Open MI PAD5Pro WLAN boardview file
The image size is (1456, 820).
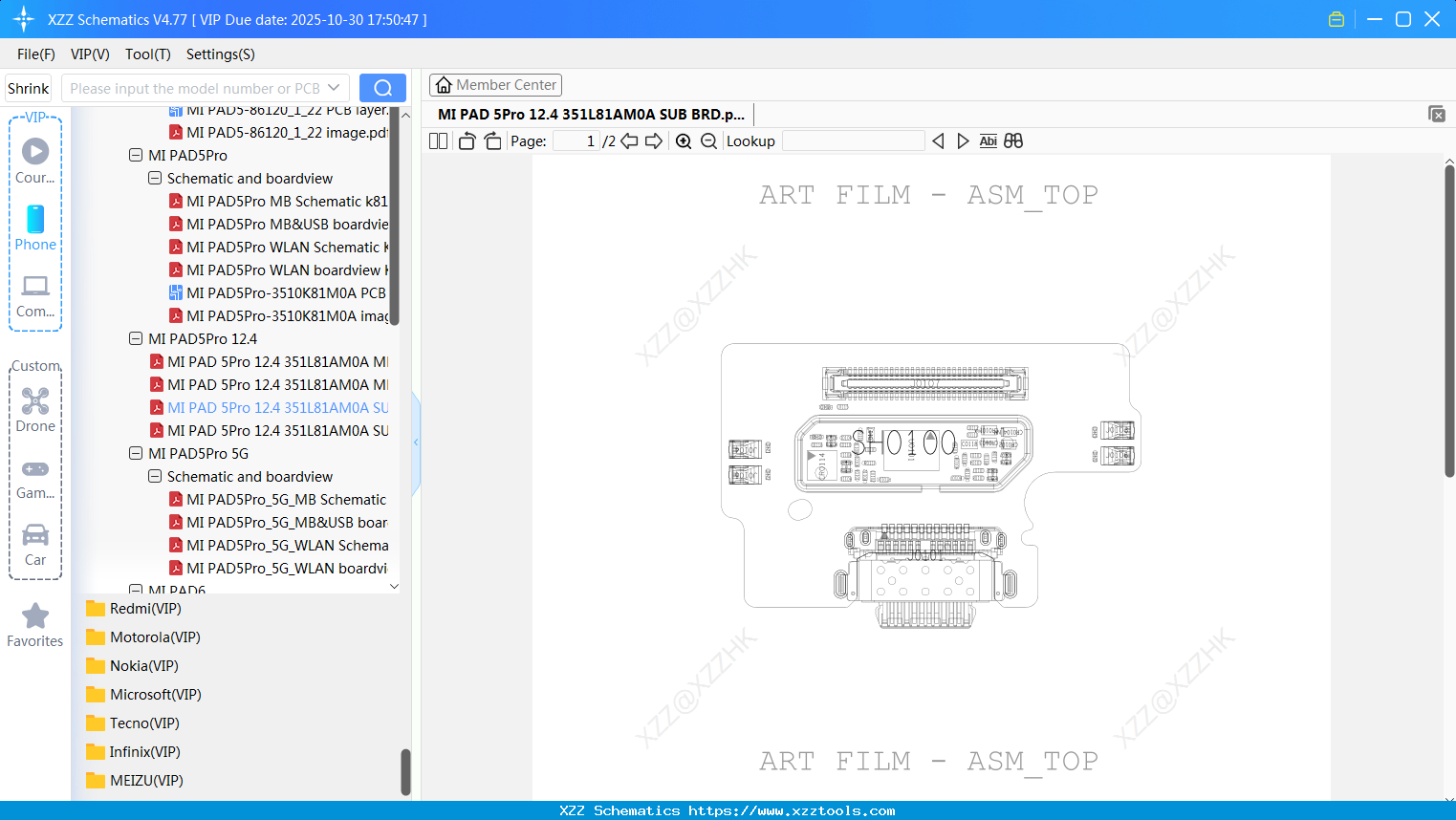coord(278,270)
